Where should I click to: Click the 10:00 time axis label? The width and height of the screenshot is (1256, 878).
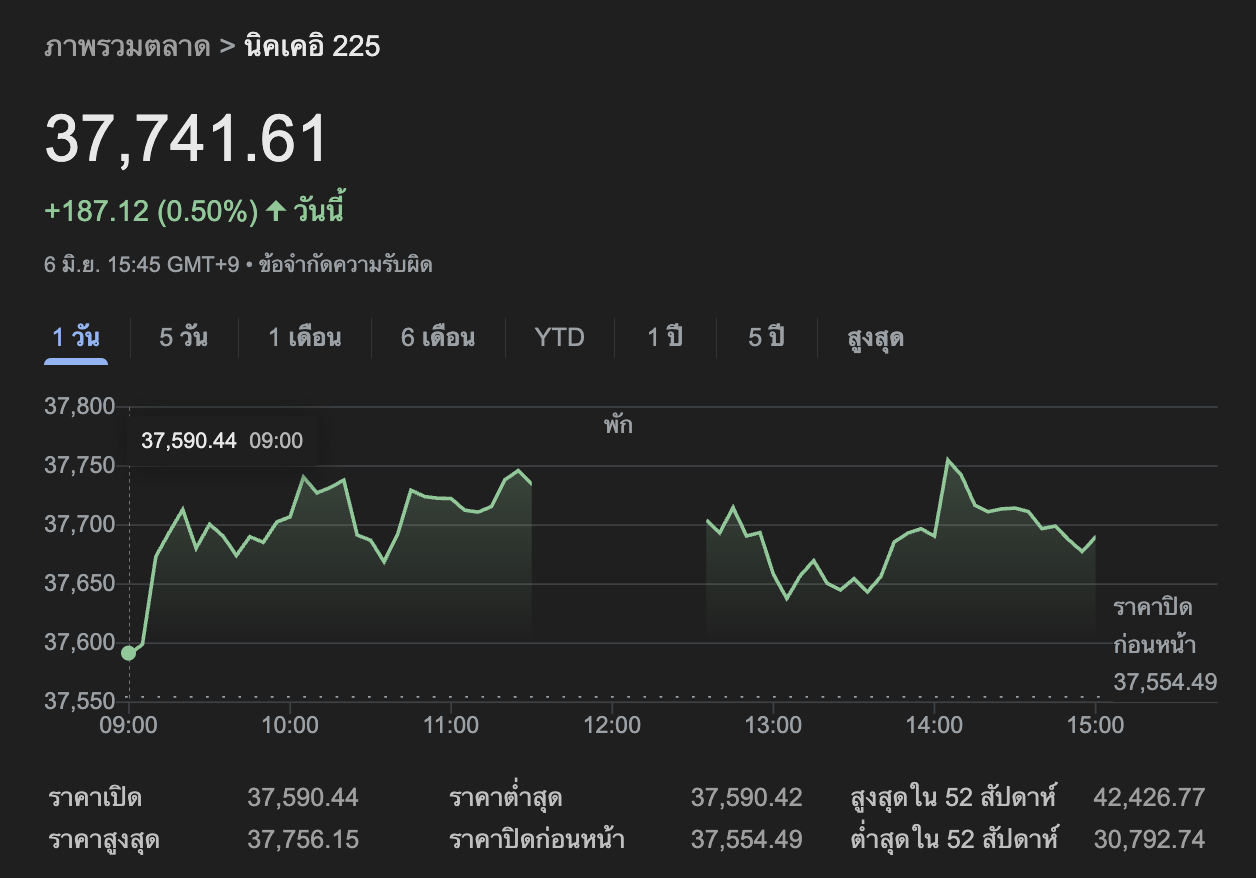(x=290, y=725)
